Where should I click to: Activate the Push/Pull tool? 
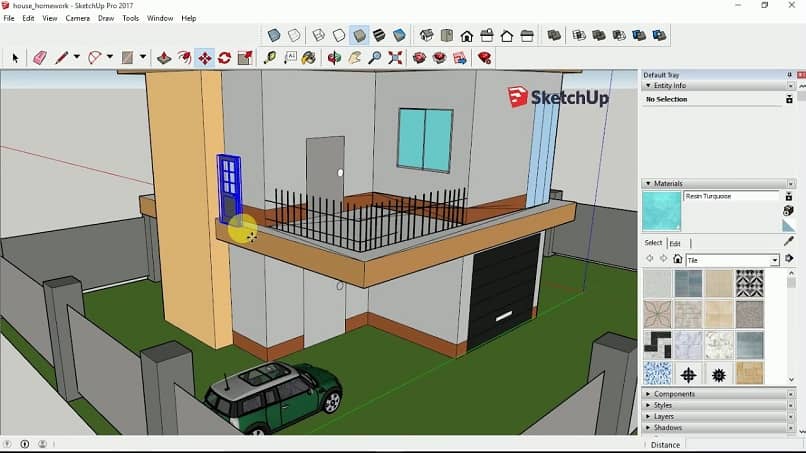pos(164,58)
